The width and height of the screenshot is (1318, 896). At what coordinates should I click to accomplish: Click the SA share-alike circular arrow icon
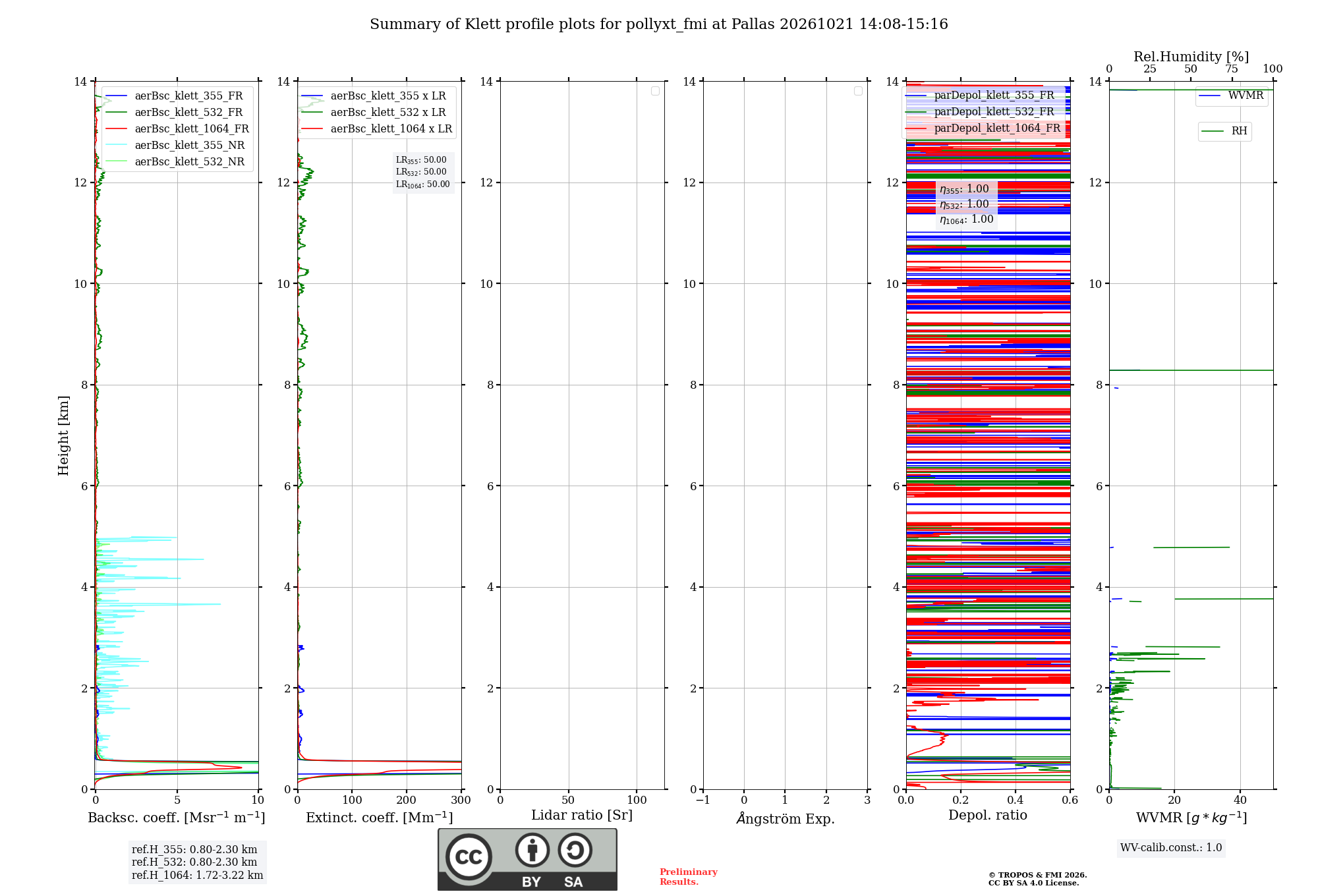(575, 850)
